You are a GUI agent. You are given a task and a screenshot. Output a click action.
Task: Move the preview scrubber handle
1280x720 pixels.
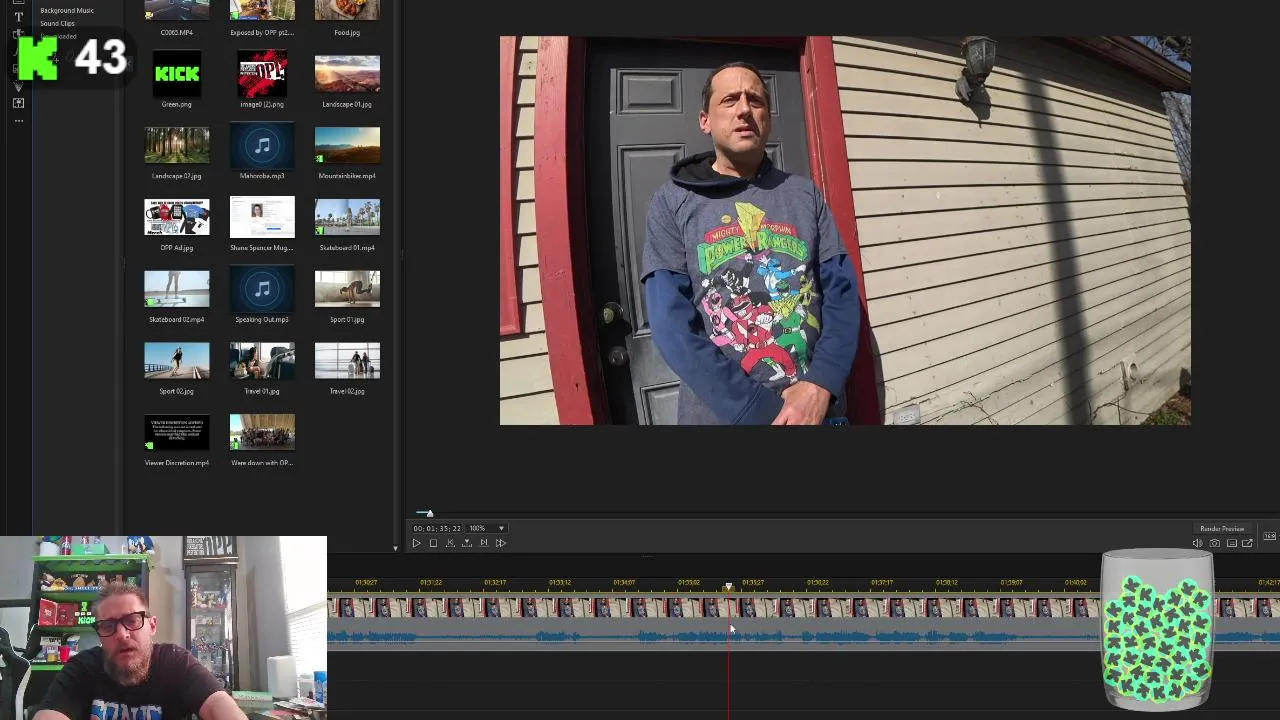(x=429, y=513)
